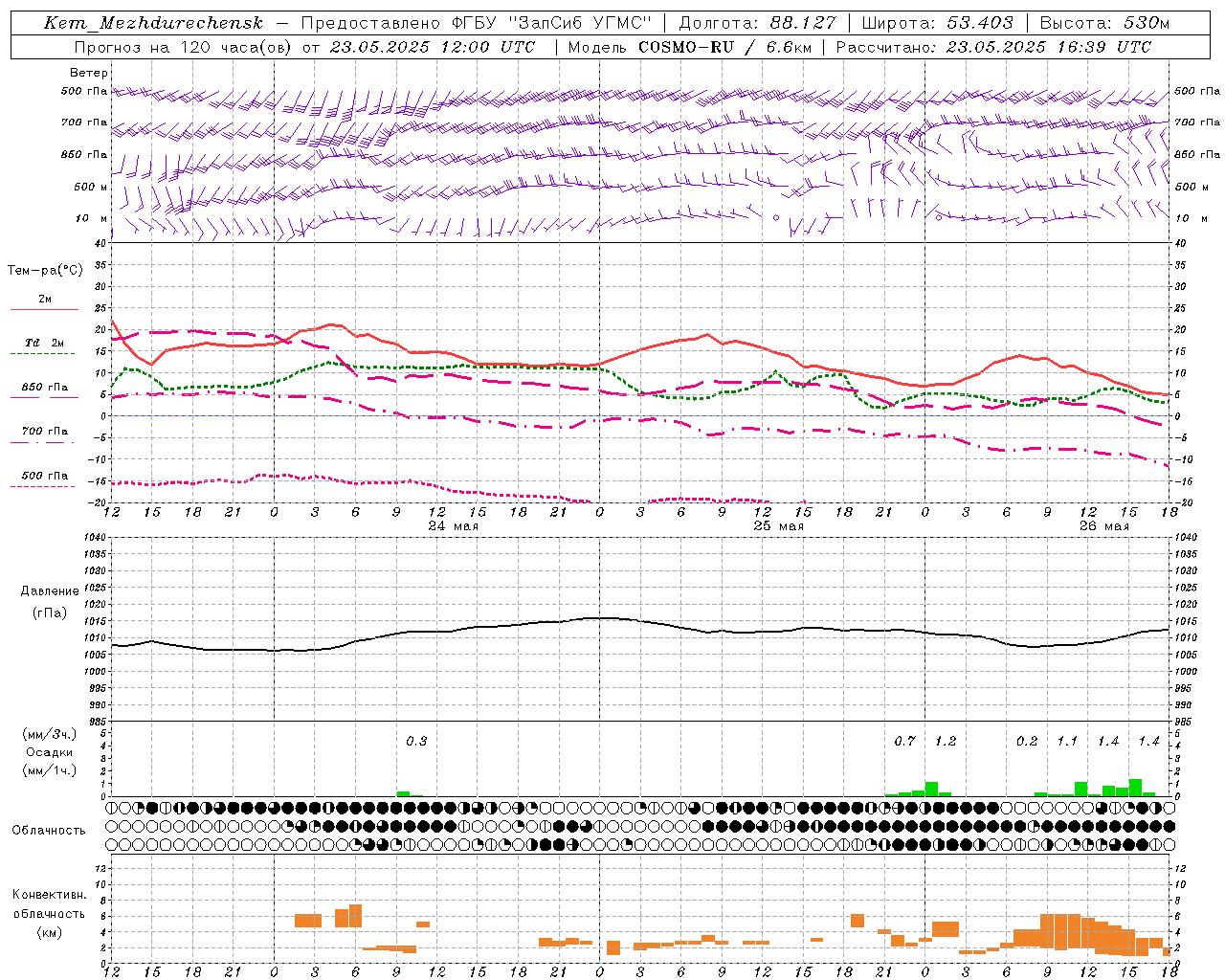This screenshot has width=1225, height=980.
Task: Click the 0.2 precipitation value
Action: coord(1027,742)
